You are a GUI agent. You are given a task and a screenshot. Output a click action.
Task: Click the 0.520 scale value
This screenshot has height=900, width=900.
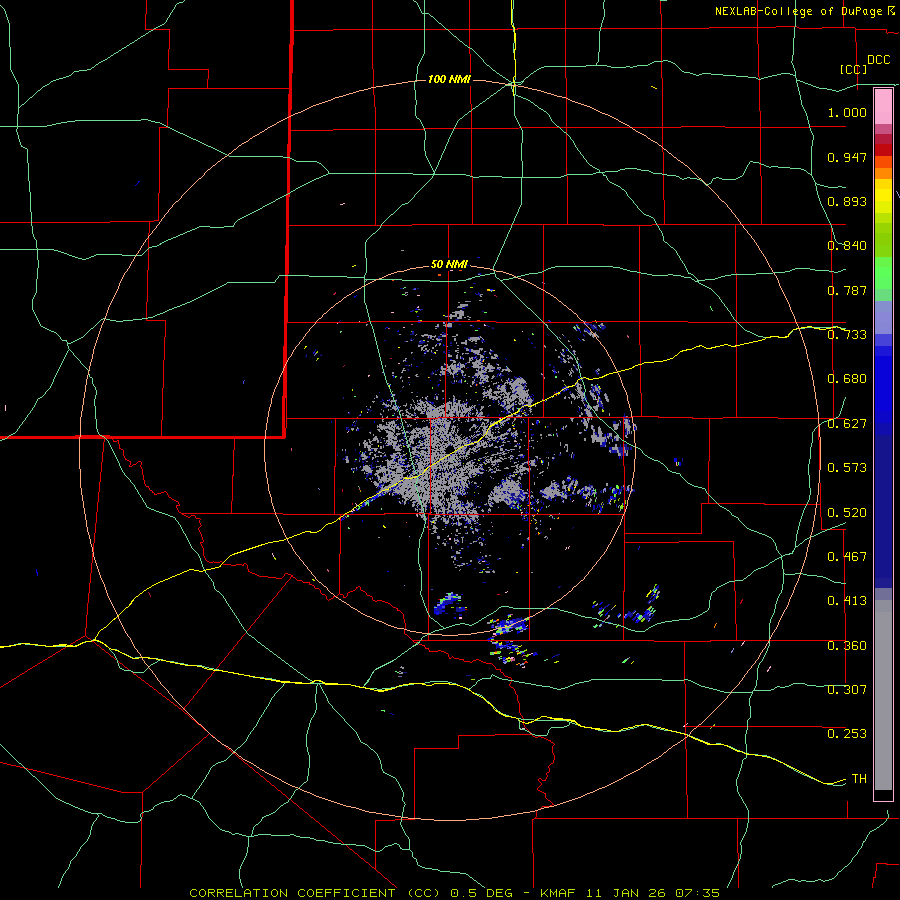[847, 513]
